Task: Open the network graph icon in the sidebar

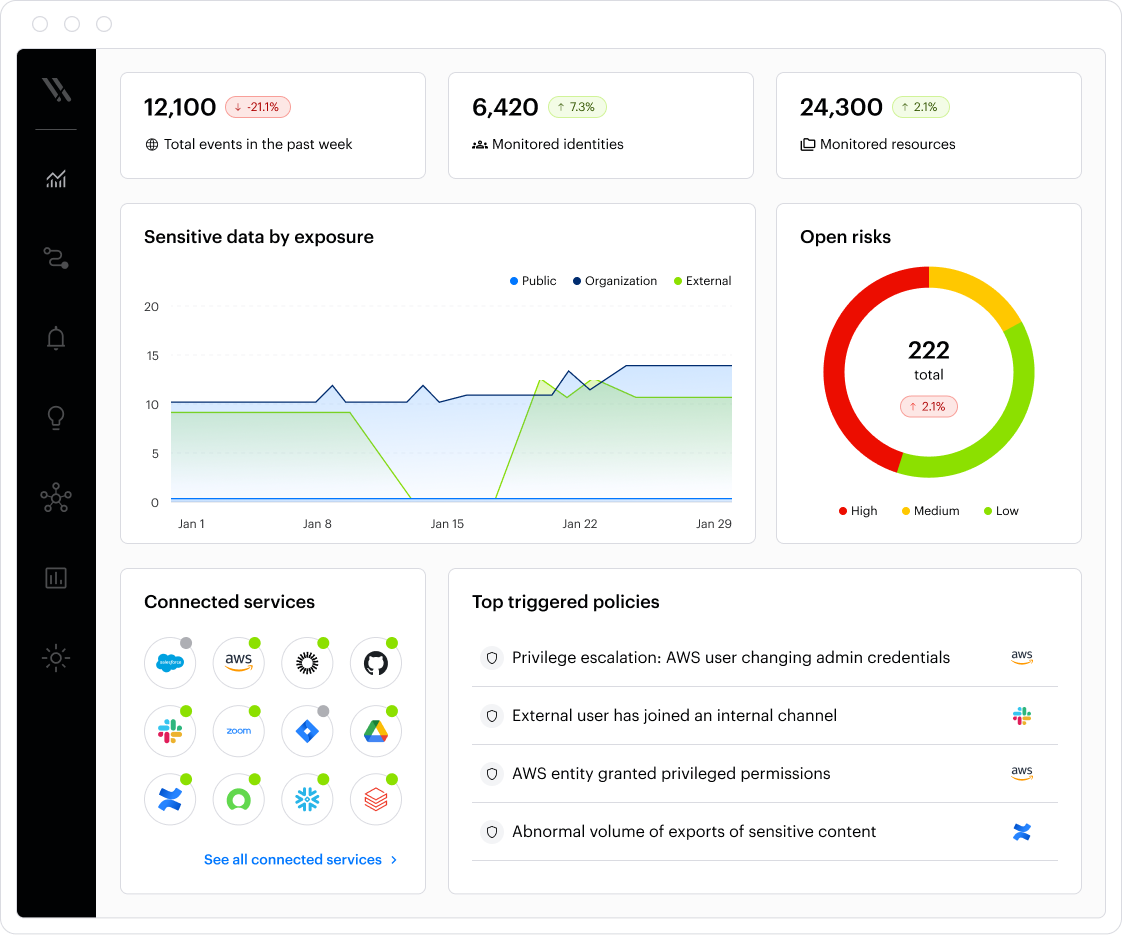Action: [x=56, y=498]
